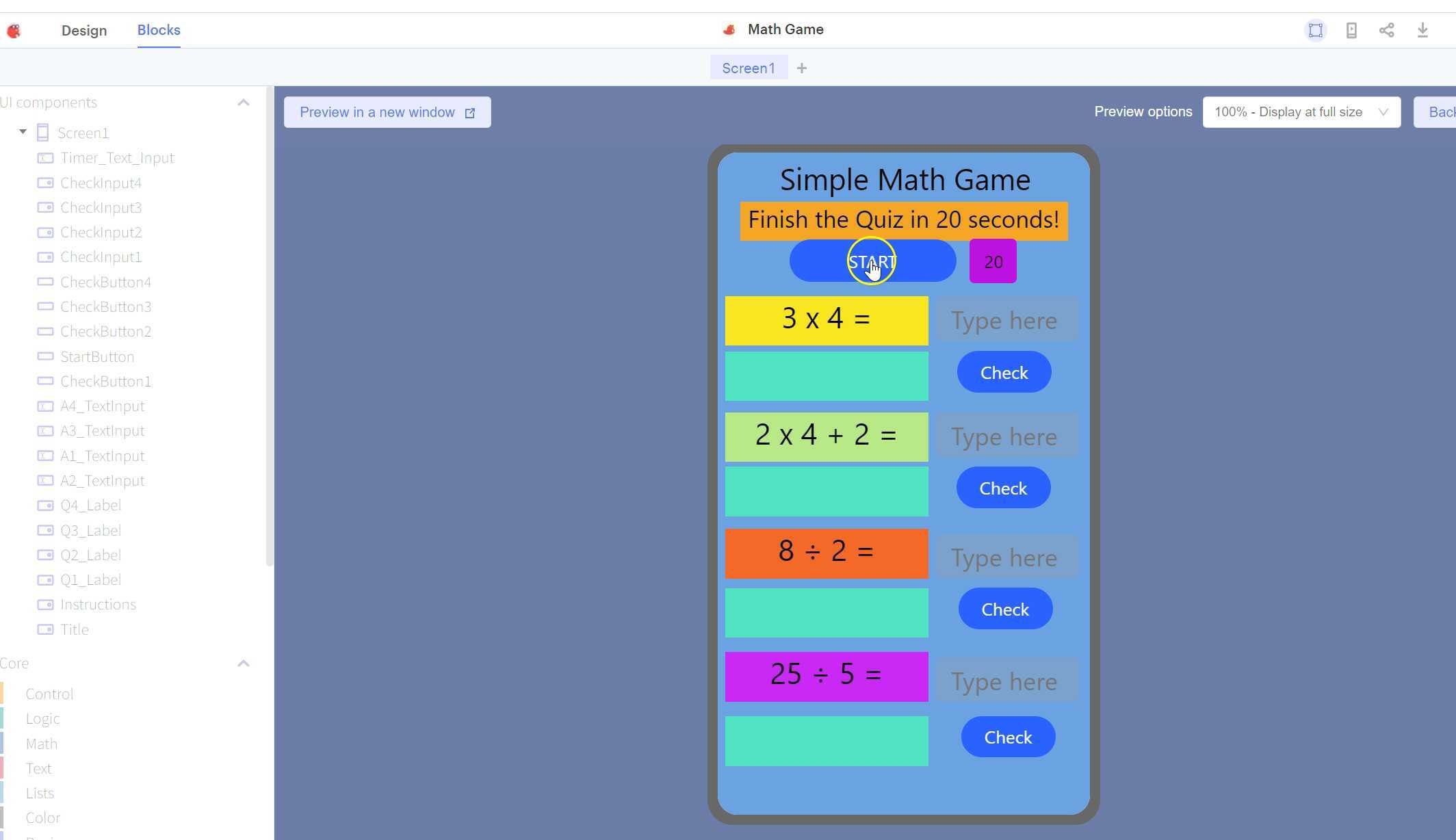1456x840 pixels.
Task: Click the live test on device icon
Action: 1351,31
